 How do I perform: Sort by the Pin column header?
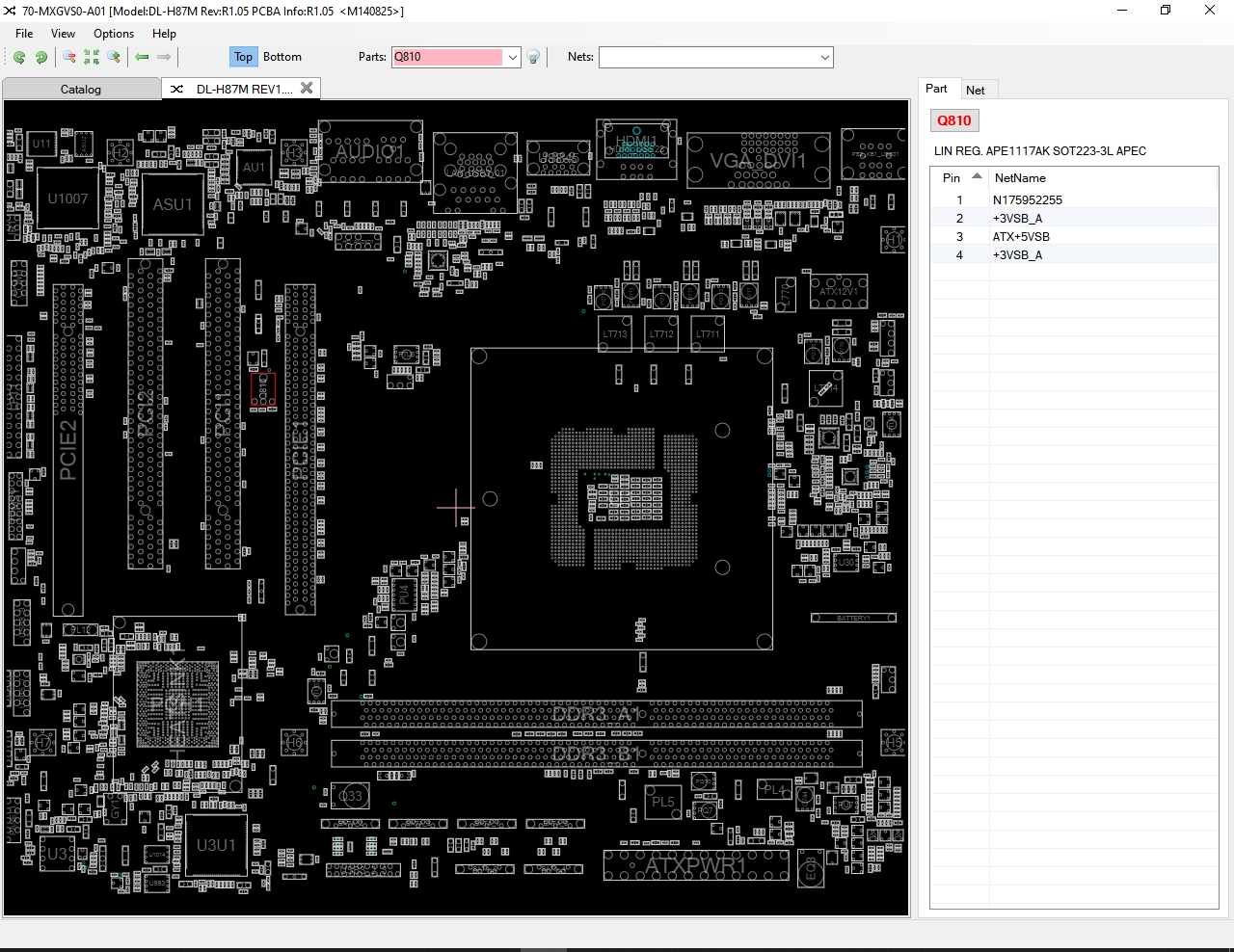(x=952, y=178)
